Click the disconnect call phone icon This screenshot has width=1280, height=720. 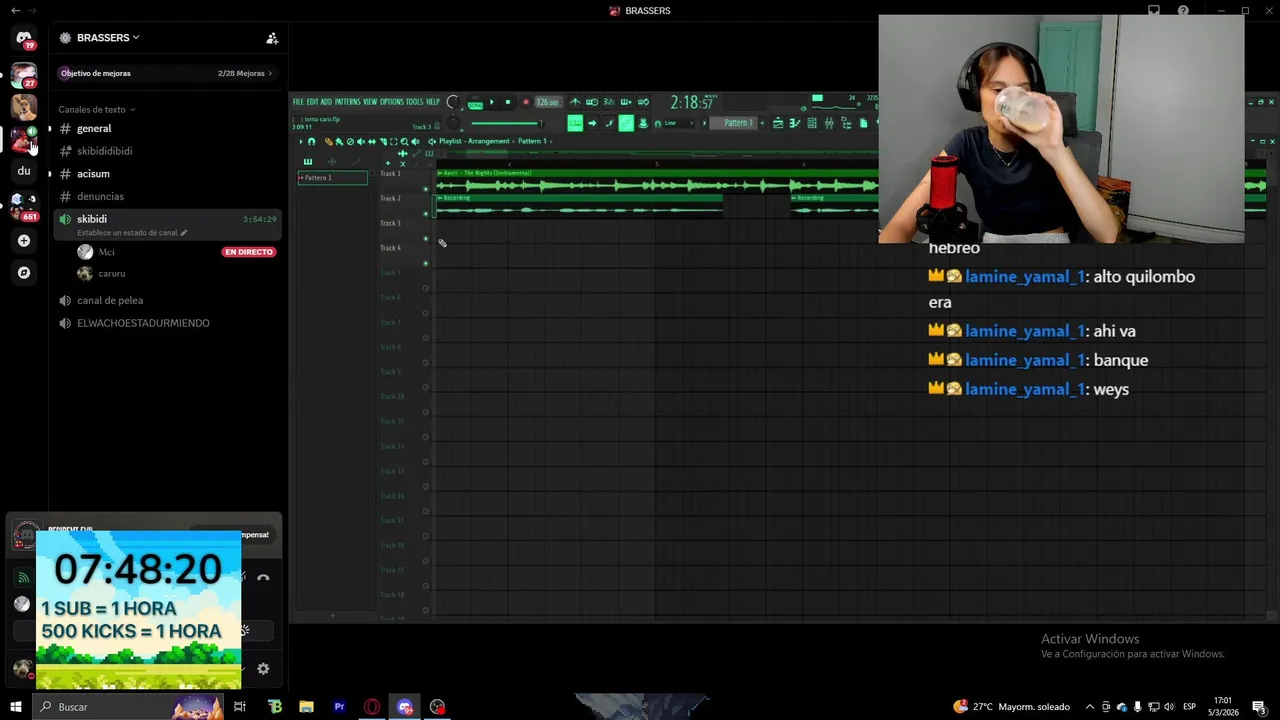click(263, 577)
